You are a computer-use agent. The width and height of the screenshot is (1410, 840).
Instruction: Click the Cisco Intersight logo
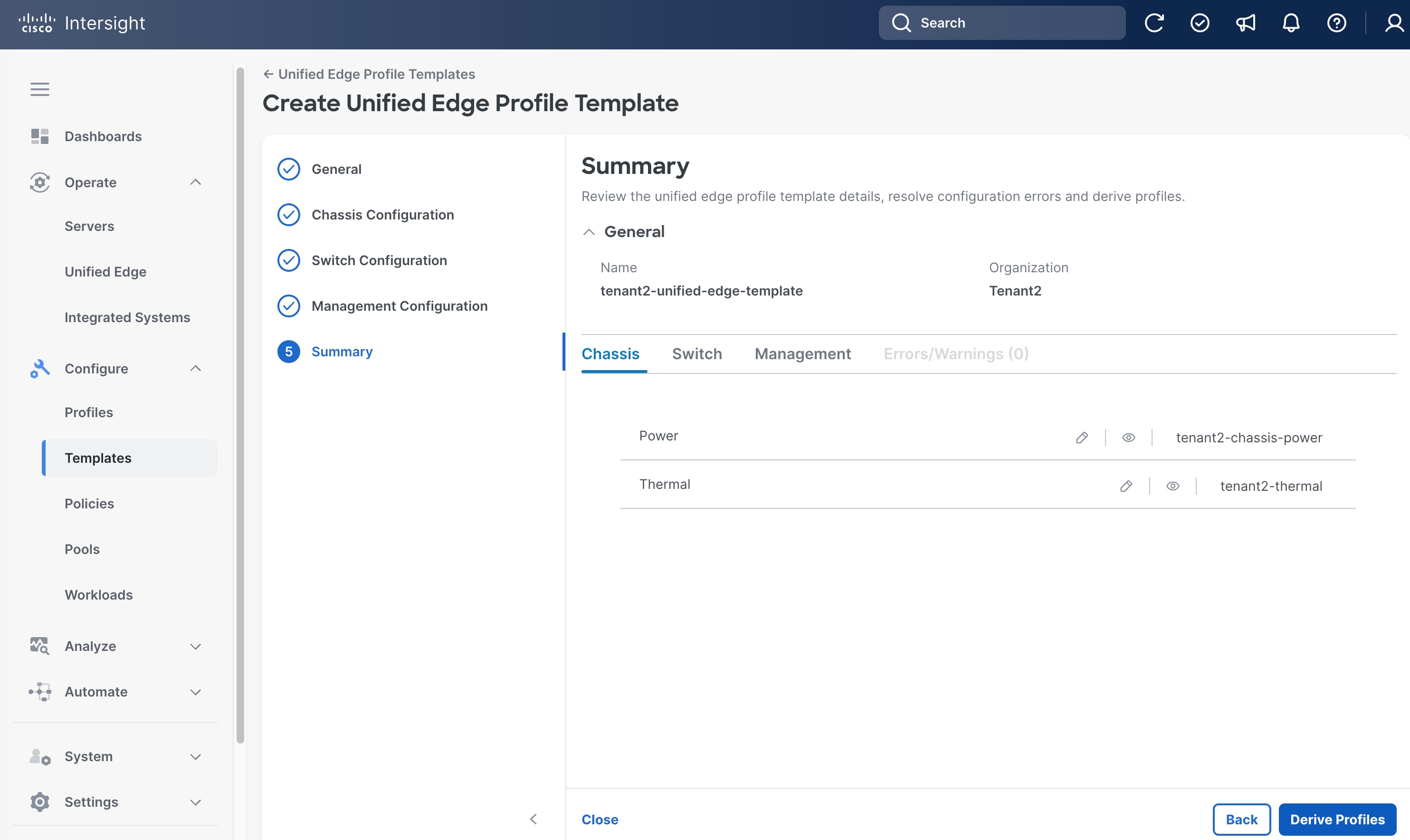tap(82, 23)
